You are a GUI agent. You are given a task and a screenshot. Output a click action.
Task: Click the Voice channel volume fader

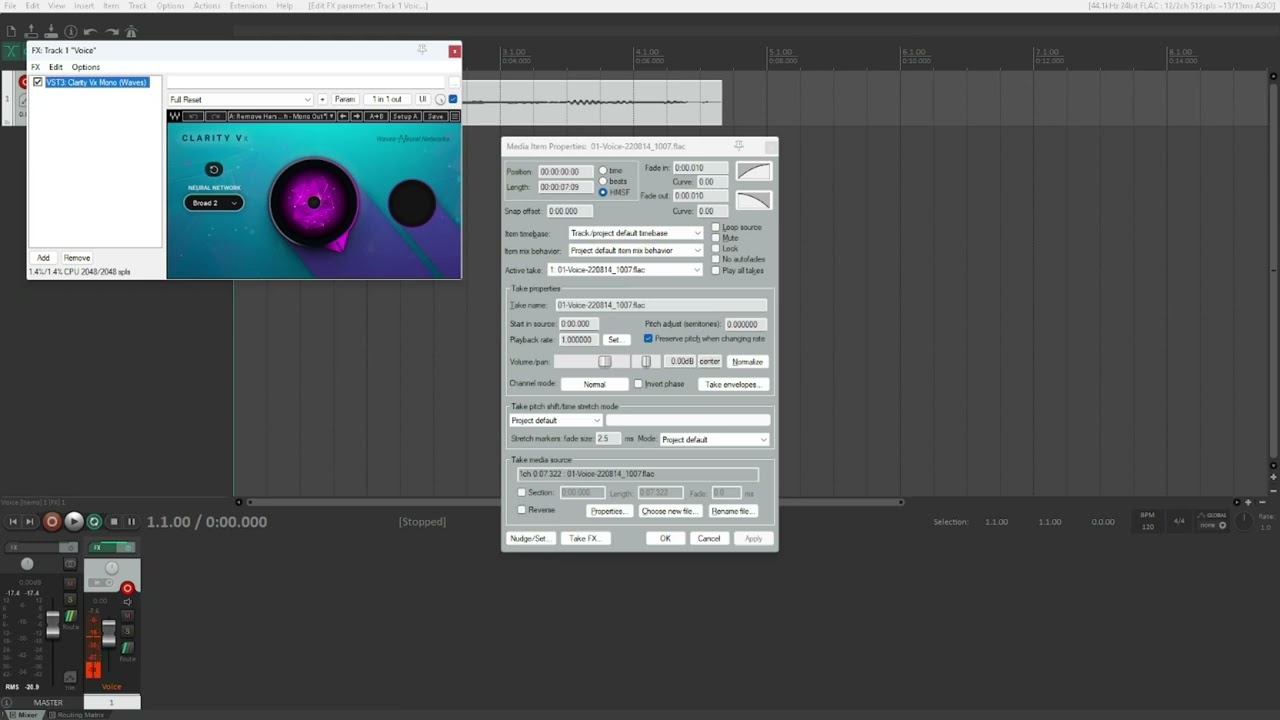(x=109, y=632)
